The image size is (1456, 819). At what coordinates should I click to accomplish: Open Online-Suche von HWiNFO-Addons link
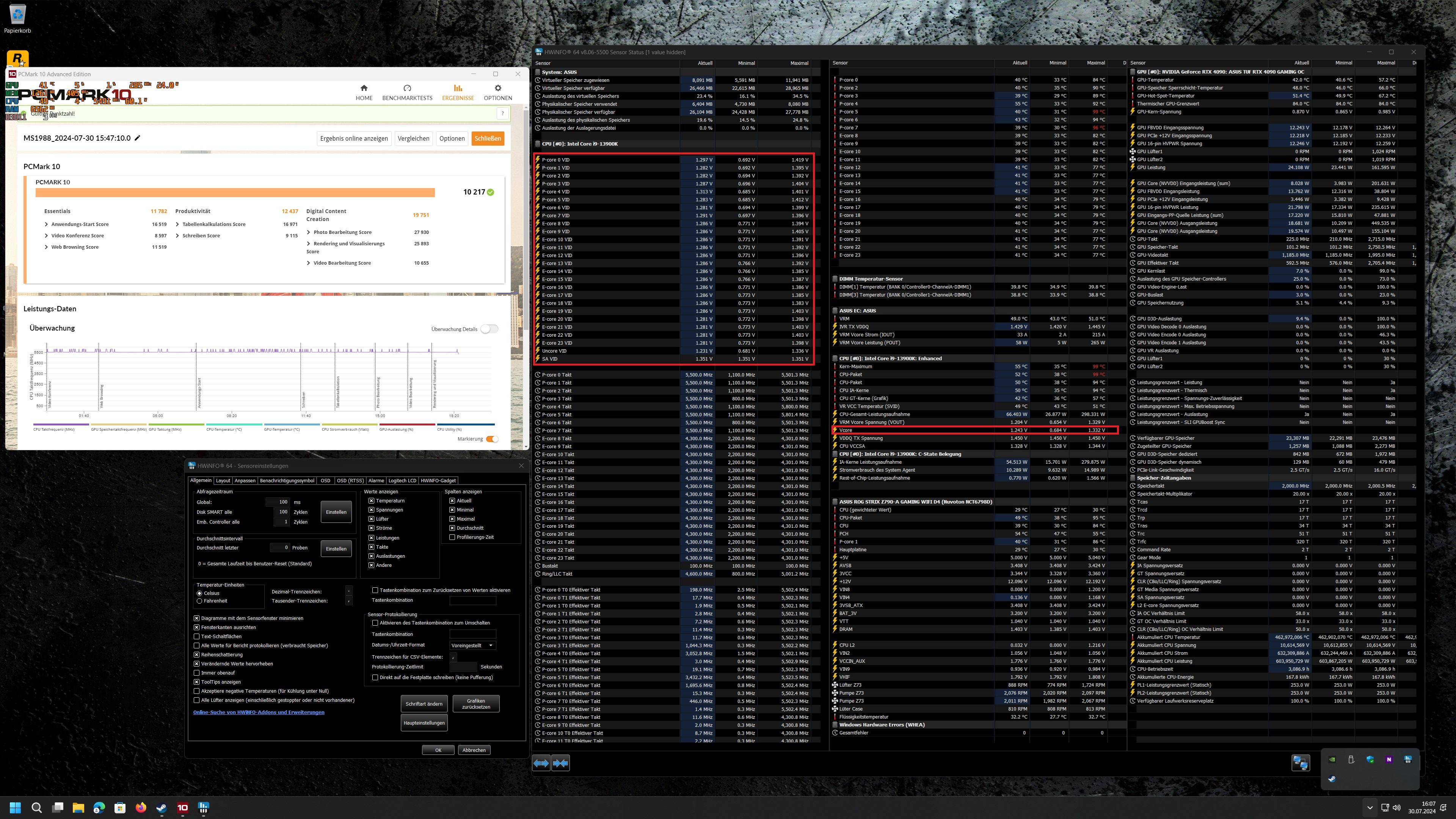[x=259, y=712]
